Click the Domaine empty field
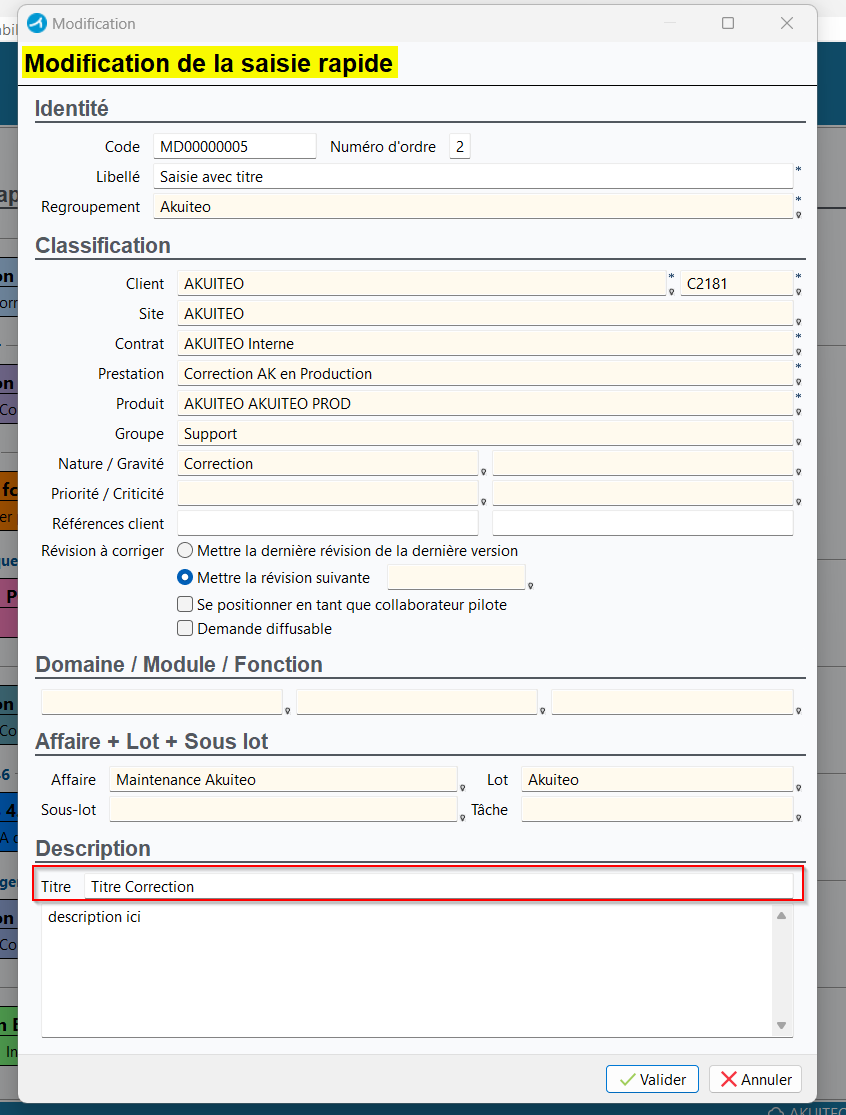 [162, 702]
